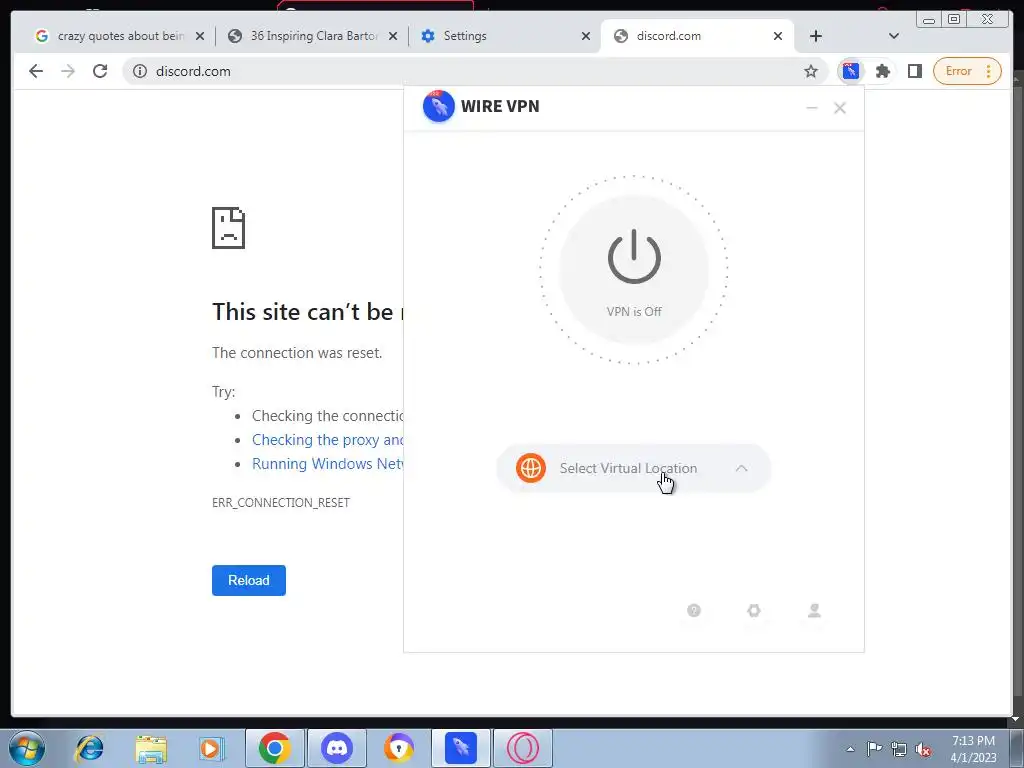Click the orange globe location icon
This screenshot has width=1024, height=768.
tap(531, 468)
